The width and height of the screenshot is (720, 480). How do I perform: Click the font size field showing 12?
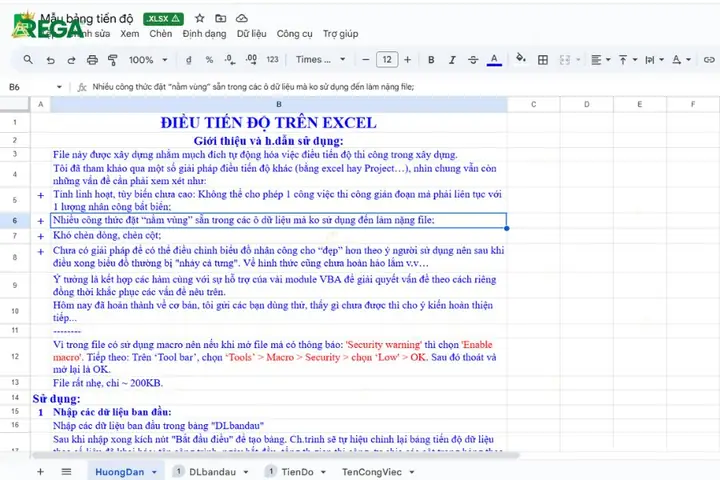pyautogui.click(x=387, y=60)
